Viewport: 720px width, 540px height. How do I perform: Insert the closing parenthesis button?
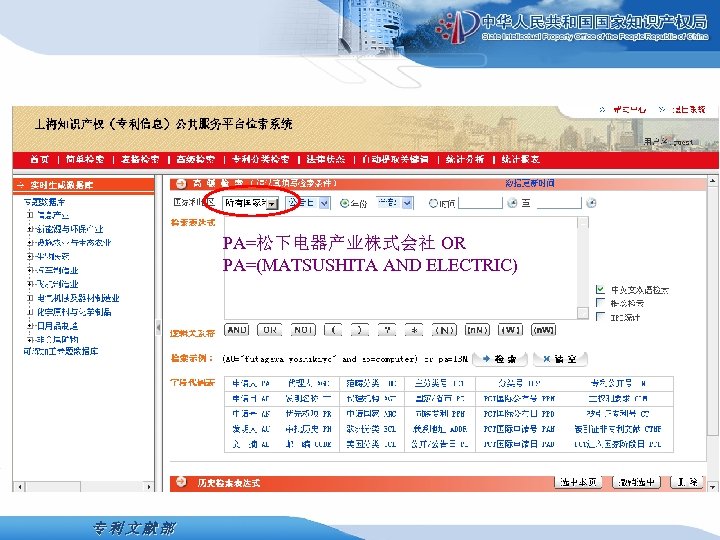pyautogui.click(x=360, y=330)
